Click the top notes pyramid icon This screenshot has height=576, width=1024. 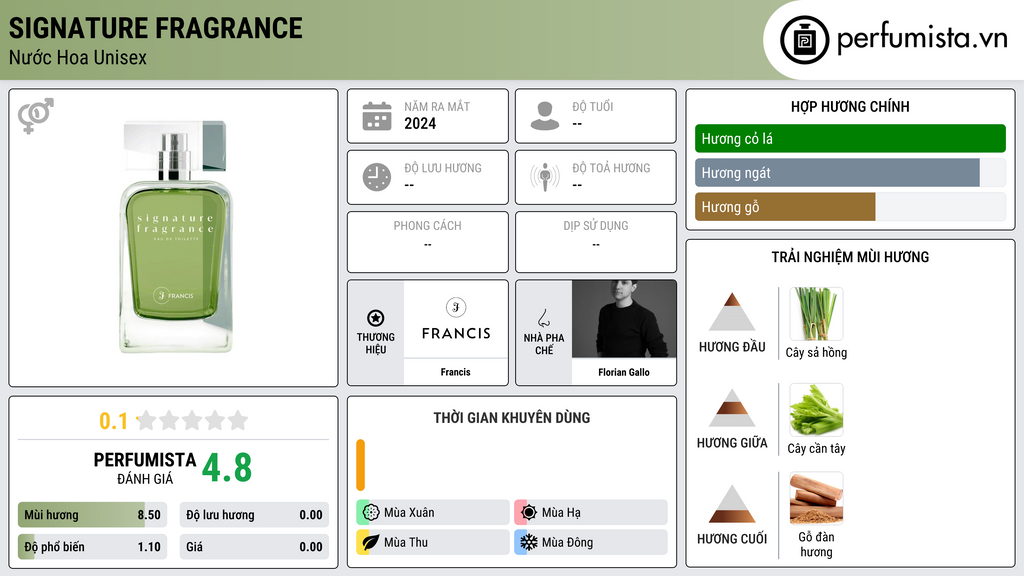point(732,312)
